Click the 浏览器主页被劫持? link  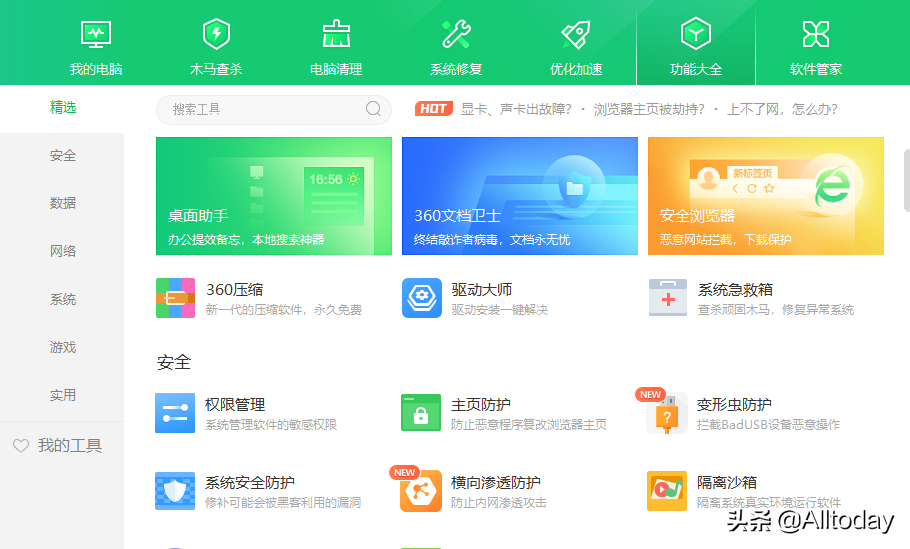click(x=649, y=109)
